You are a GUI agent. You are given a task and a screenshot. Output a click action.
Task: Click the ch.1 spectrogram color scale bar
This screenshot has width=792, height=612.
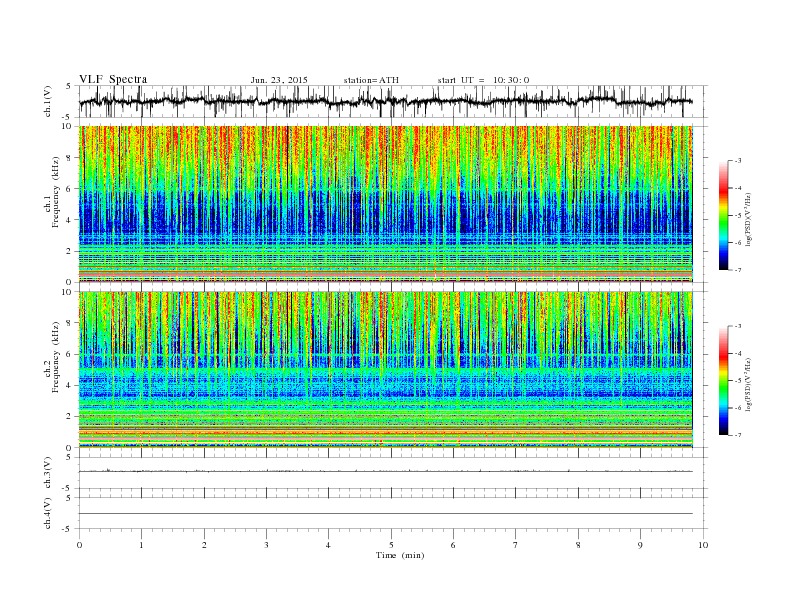point(723,215)
